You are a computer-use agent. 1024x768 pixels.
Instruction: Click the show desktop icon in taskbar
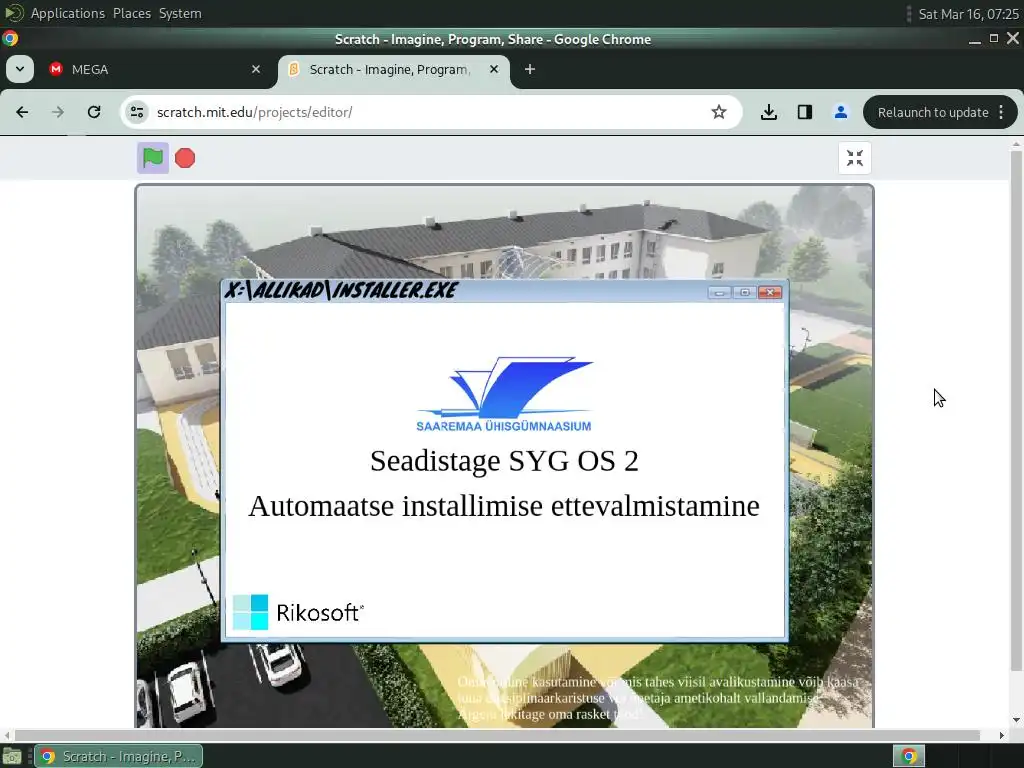click(12, 756)
